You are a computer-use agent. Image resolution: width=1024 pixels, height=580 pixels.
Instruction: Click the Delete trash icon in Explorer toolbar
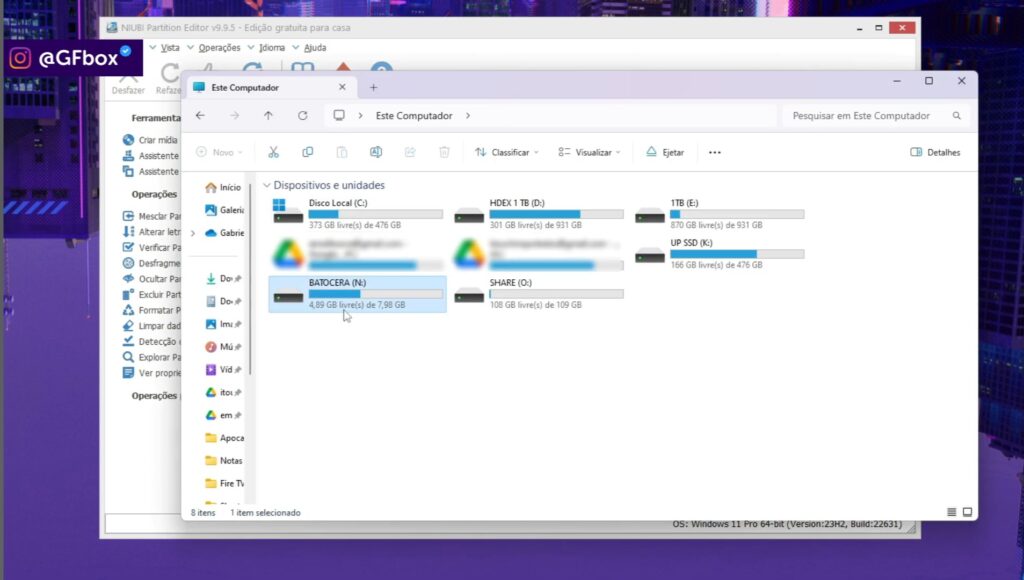444,152
